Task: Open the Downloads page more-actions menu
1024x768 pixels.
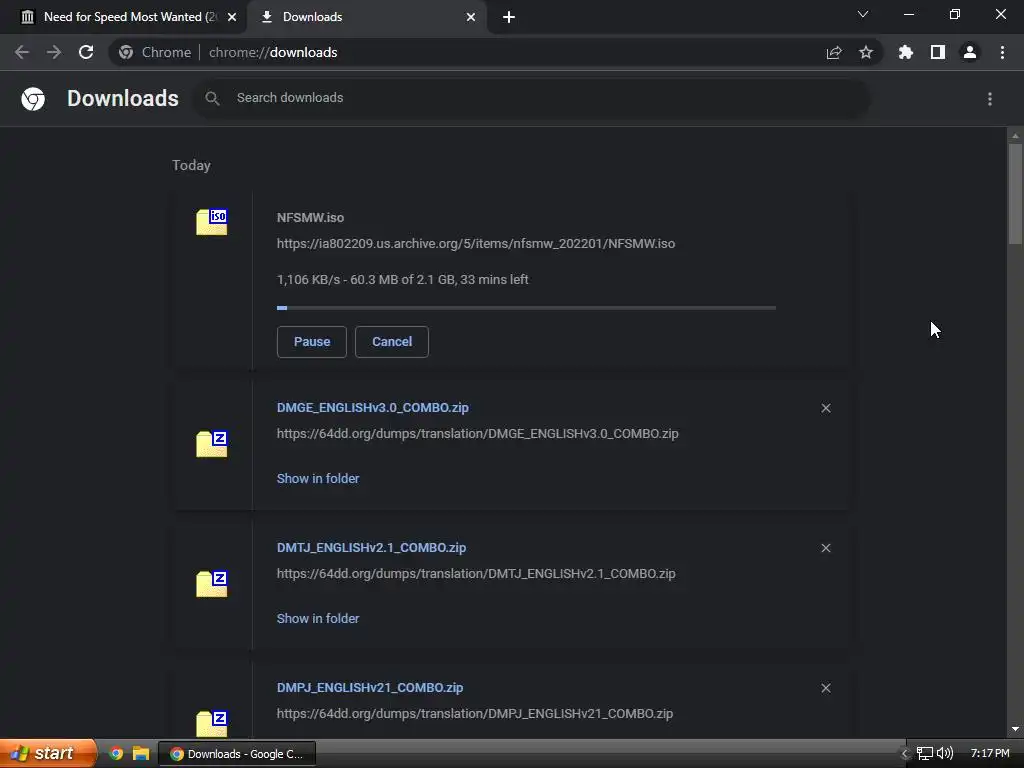Action: [990, 99]
